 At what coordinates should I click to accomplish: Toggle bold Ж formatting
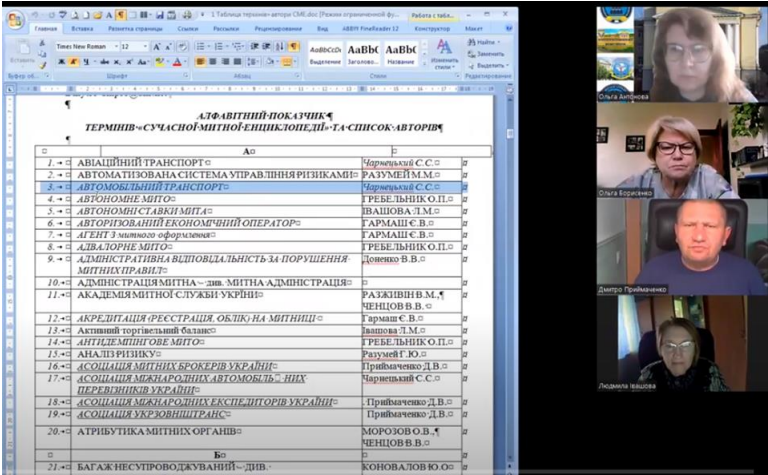point(62,62)
